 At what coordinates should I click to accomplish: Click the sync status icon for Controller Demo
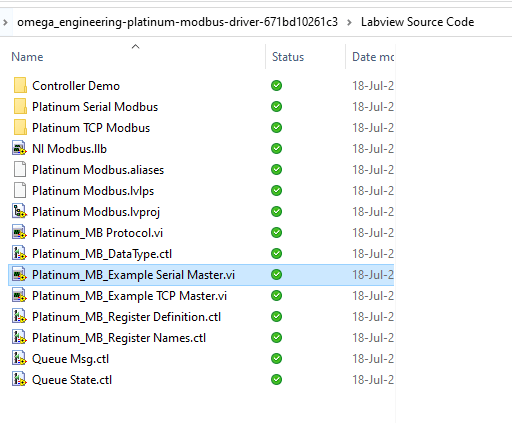tap(276, 86)
